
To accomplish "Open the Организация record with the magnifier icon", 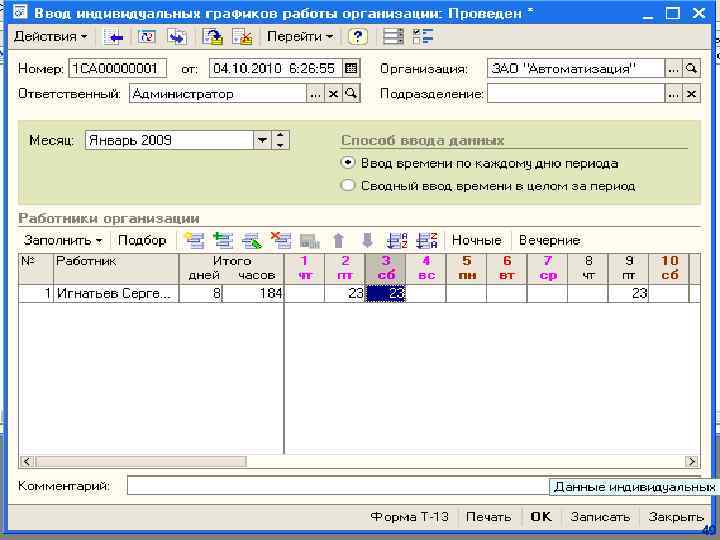I will pos(692,68).
